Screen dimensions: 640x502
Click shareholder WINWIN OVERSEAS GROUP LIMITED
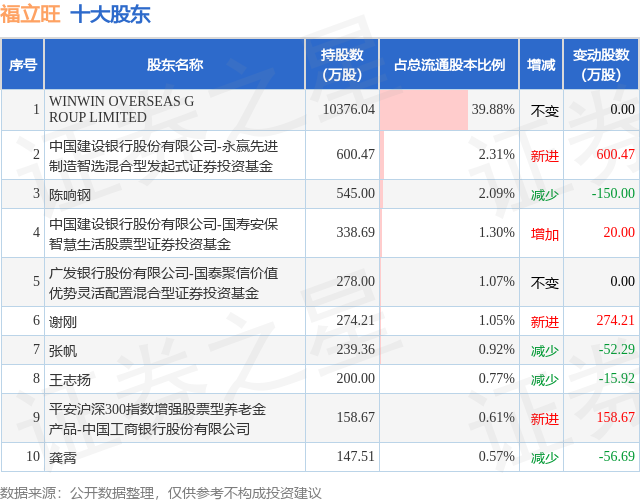click(122, 109)
